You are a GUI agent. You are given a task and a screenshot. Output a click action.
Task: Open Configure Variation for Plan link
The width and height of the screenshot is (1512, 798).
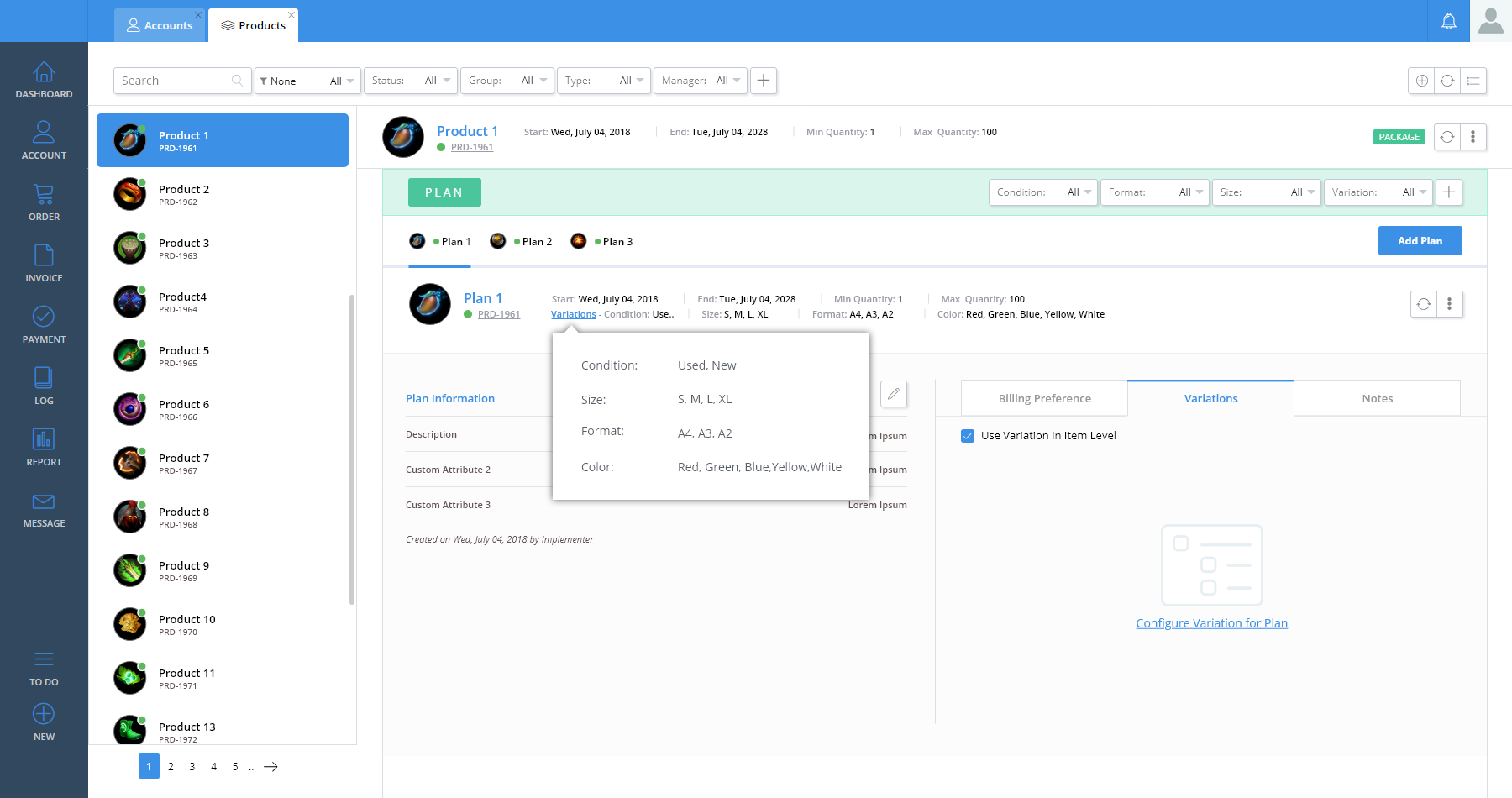[1211, 623]
